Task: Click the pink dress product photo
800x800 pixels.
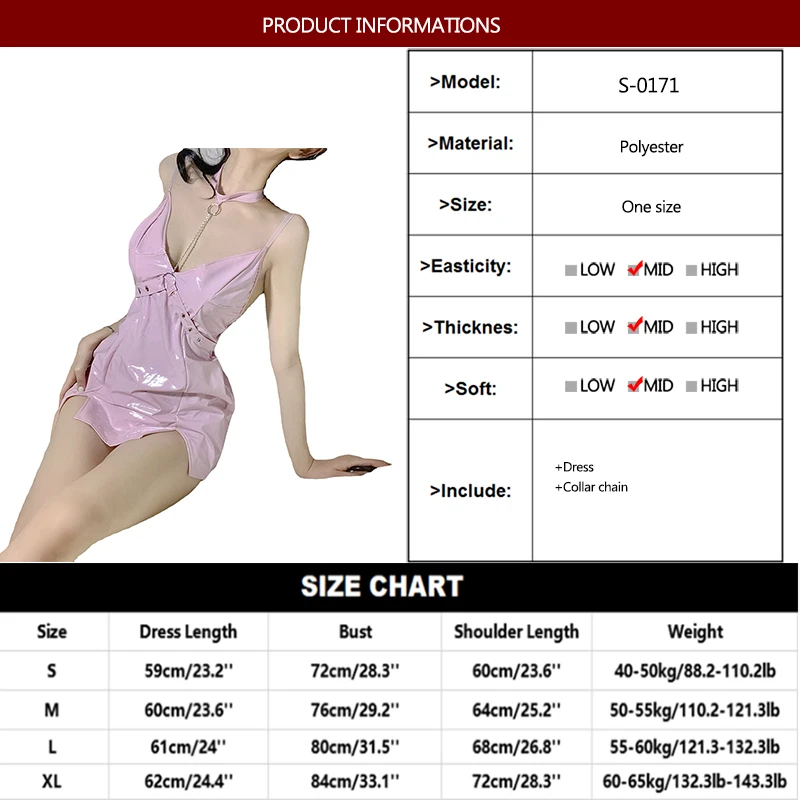Action: (195, 355)
